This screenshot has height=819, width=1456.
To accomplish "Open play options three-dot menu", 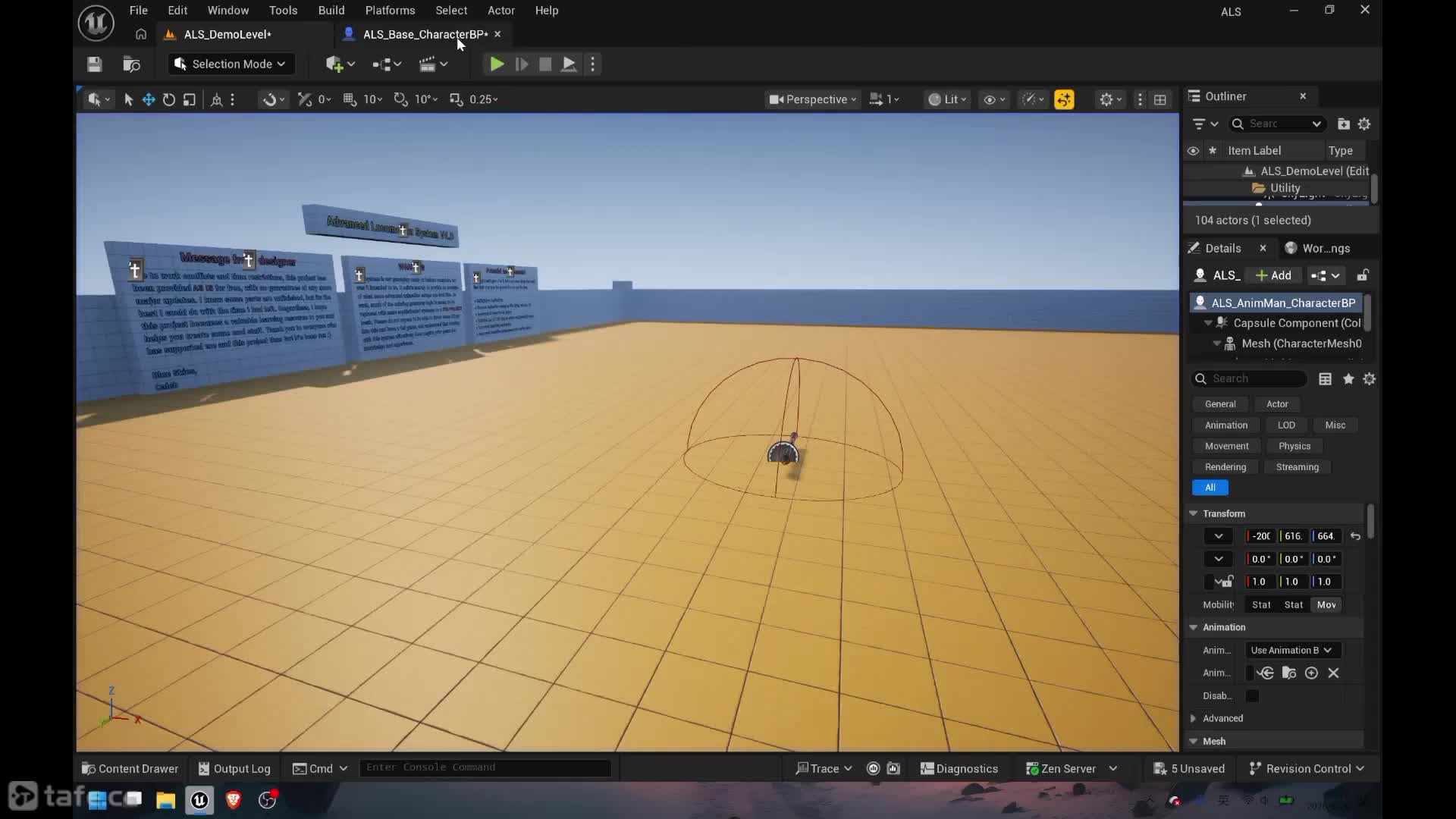I will click(x=593, y=64).
